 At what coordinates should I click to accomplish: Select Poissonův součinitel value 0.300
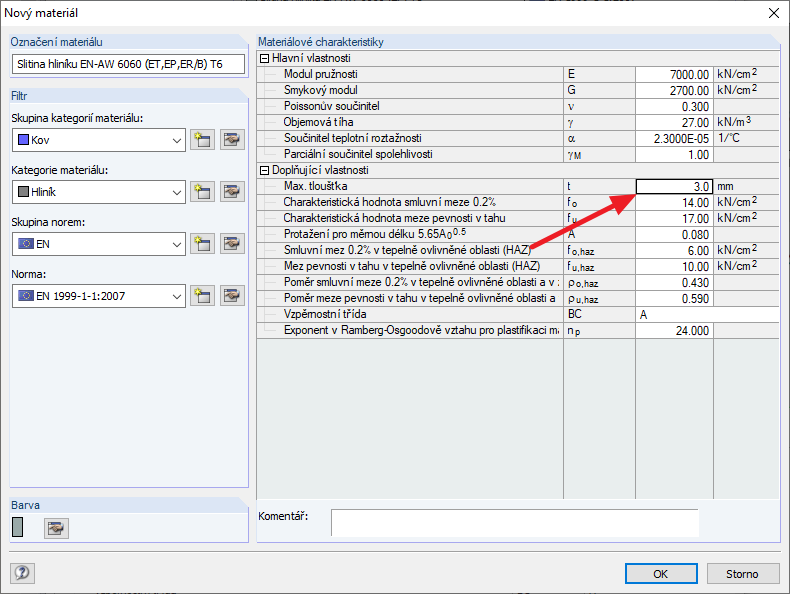click(674, 107)
